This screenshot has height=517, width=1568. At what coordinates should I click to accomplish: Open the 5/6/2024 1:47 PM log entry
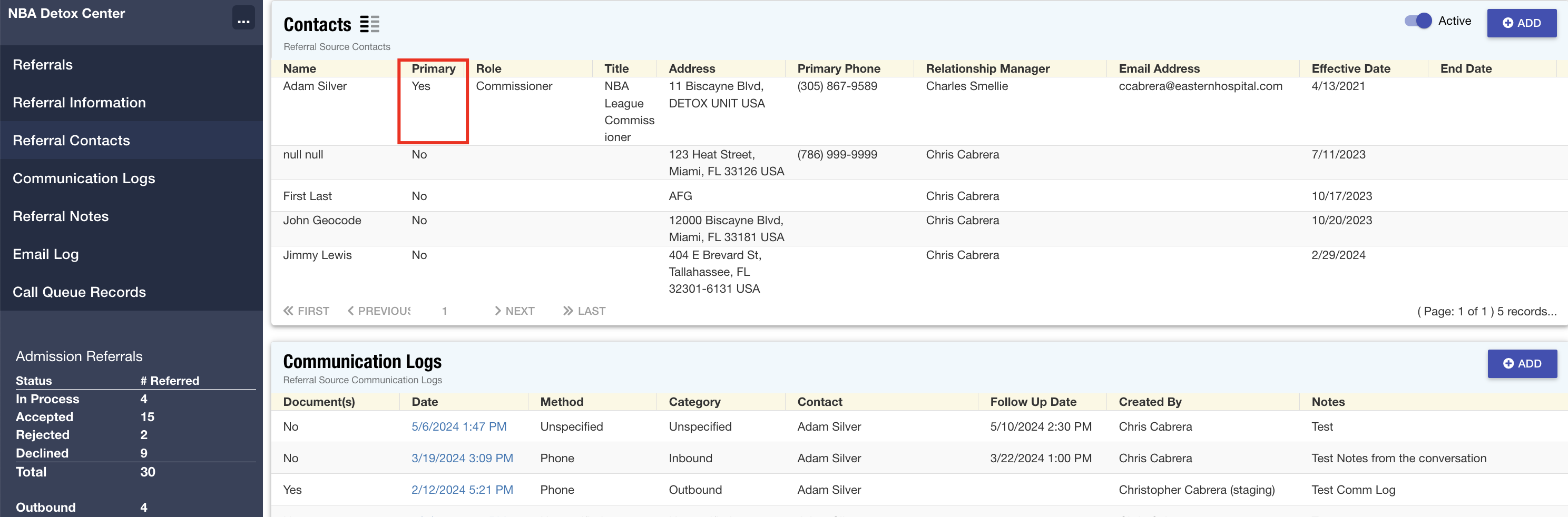[458, 426]
